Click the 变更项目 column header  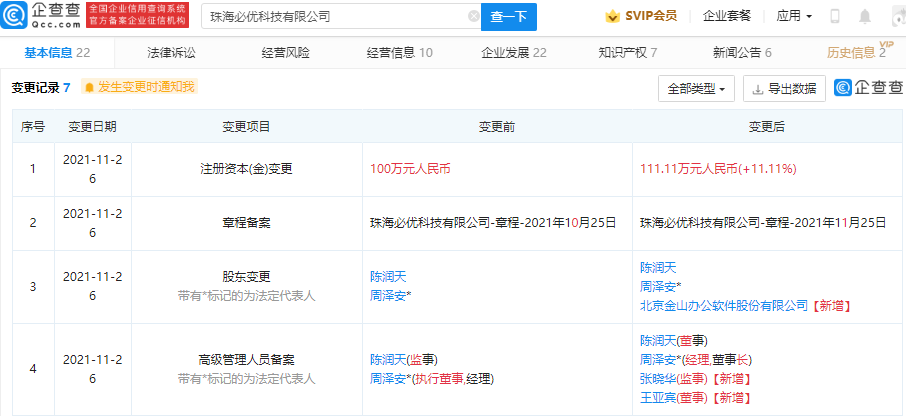[246, 127]
